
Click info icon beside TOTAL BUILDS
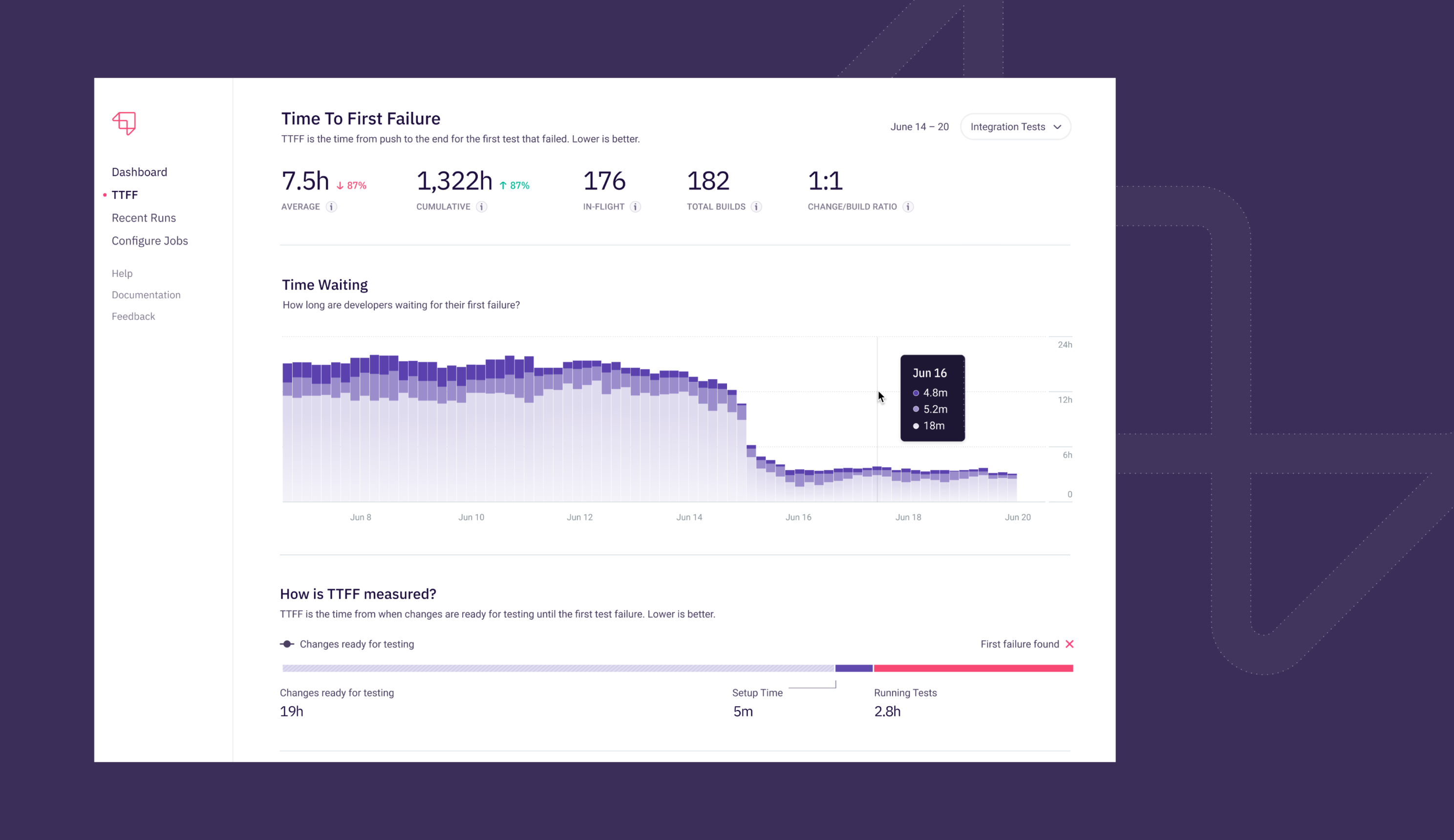pos(756,207)
